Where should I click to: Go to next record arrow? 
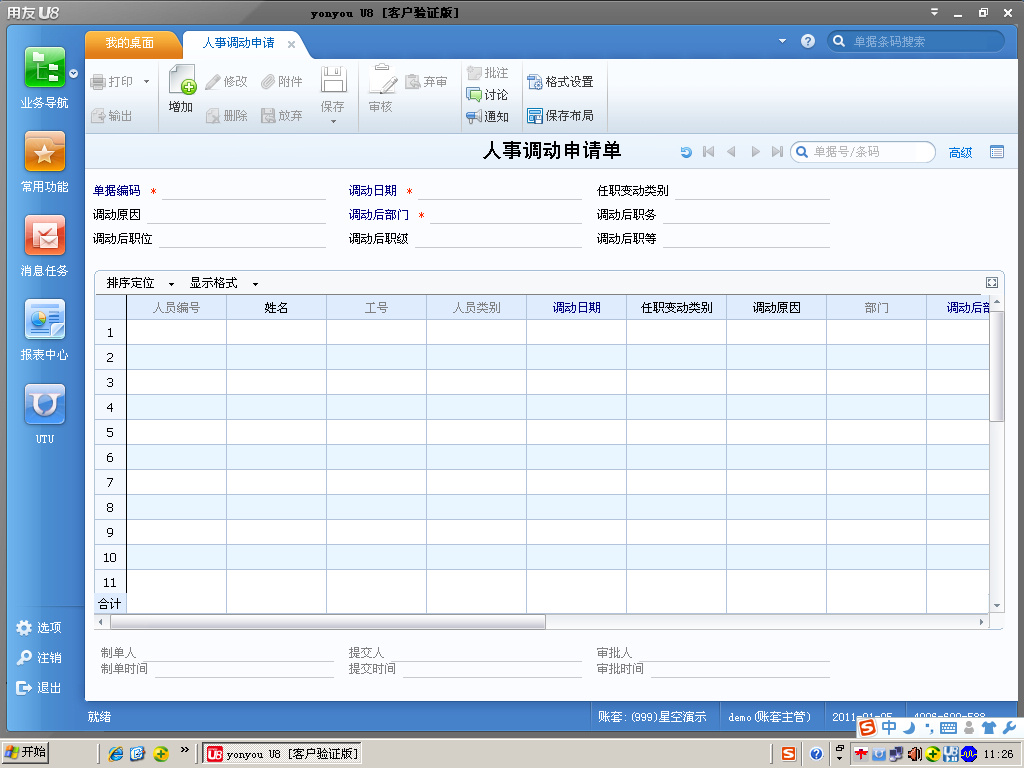756,152
